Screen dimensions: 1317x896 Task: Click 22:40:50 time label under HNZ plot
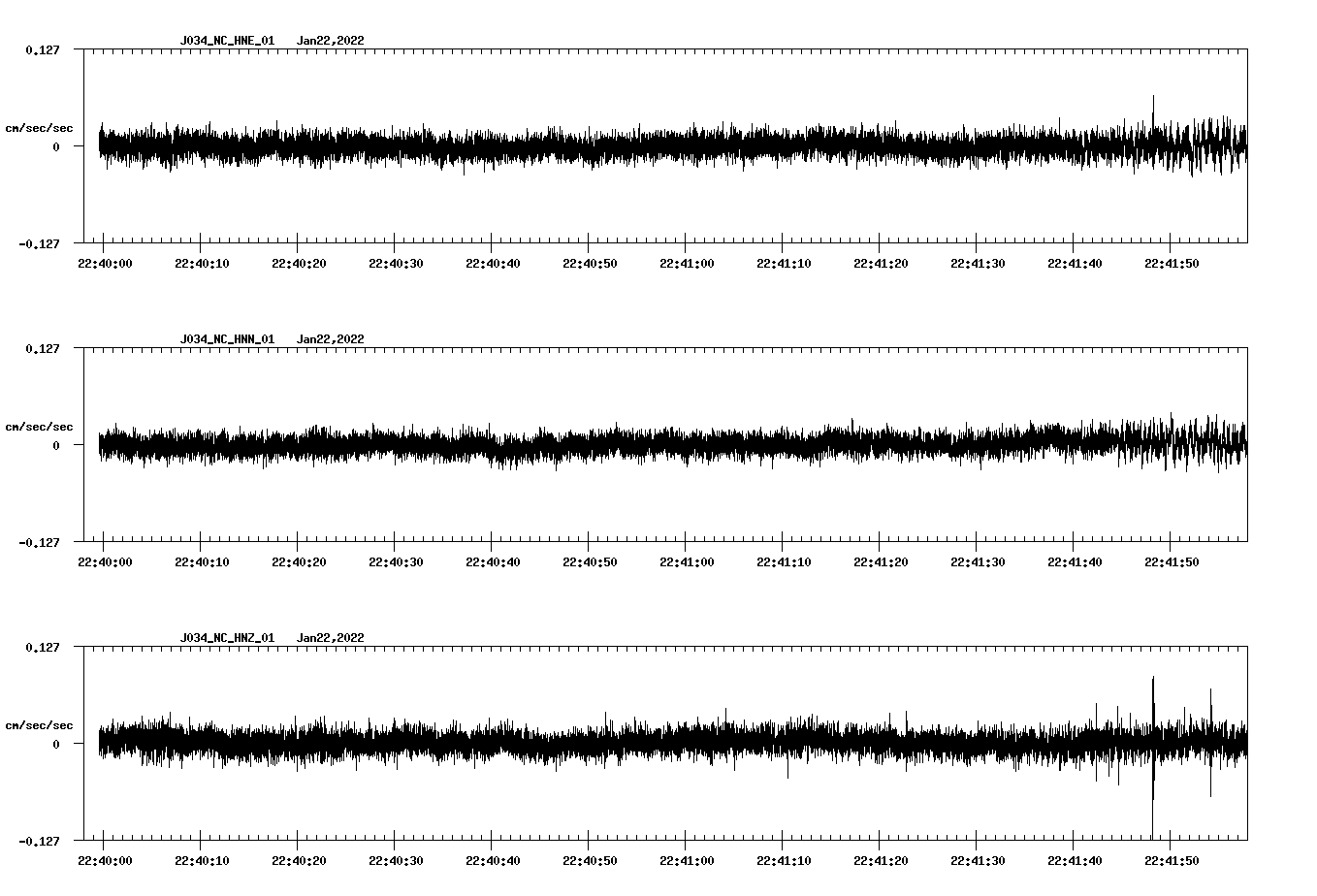coord(590,861)
